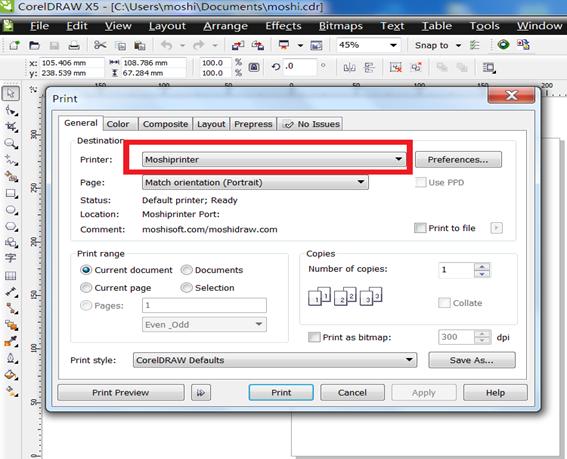The image size is (567, 459).
Task: Open the No Issues tab
Action: 310,124
